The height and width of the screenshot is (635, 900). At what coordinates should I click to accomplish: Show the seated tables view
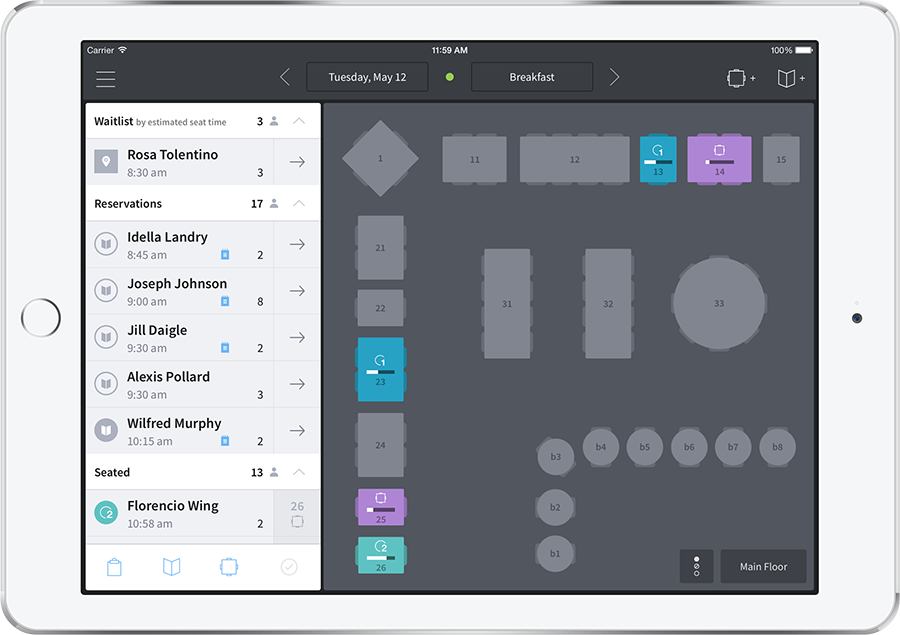pos(229,566)
